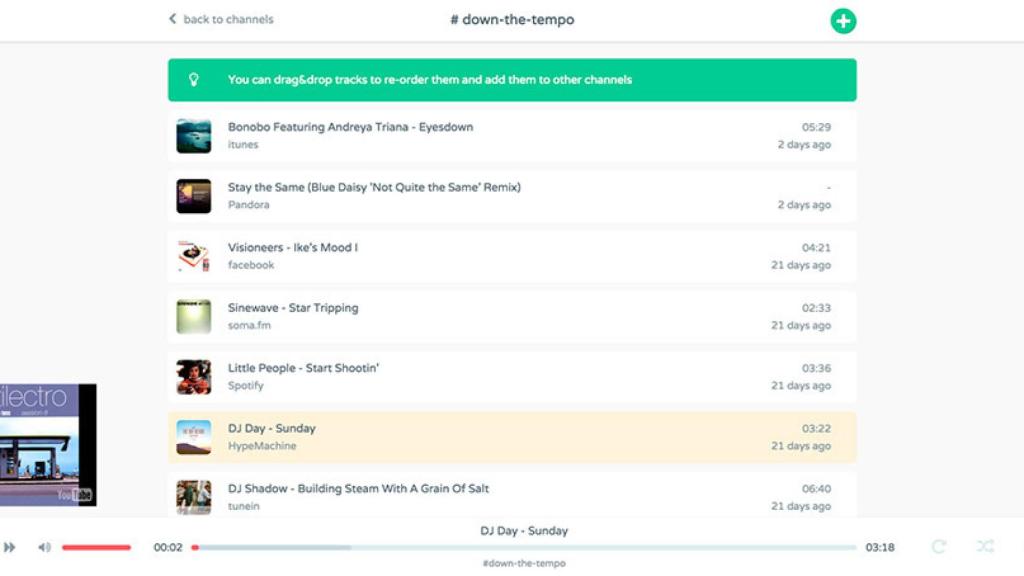This screenshot has height=576, width=1024.
Task: Go back to channels
Action: (221, 19)
